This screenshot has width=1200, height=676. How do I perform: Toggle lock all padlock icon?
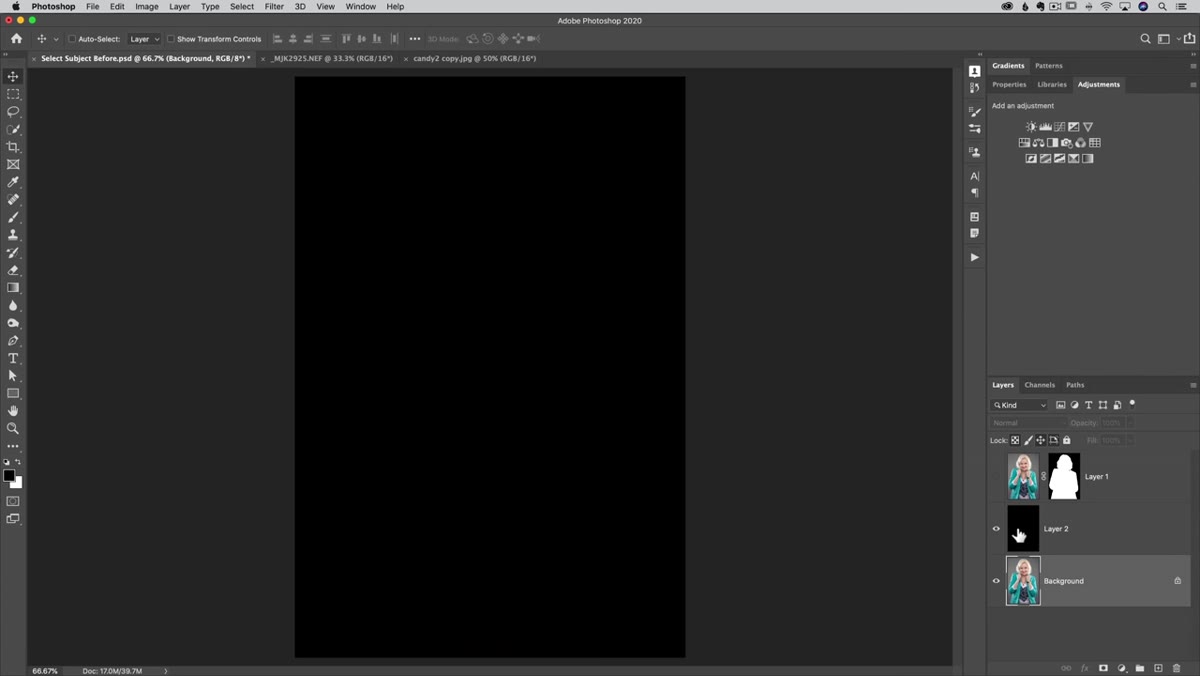(1067, 440)
